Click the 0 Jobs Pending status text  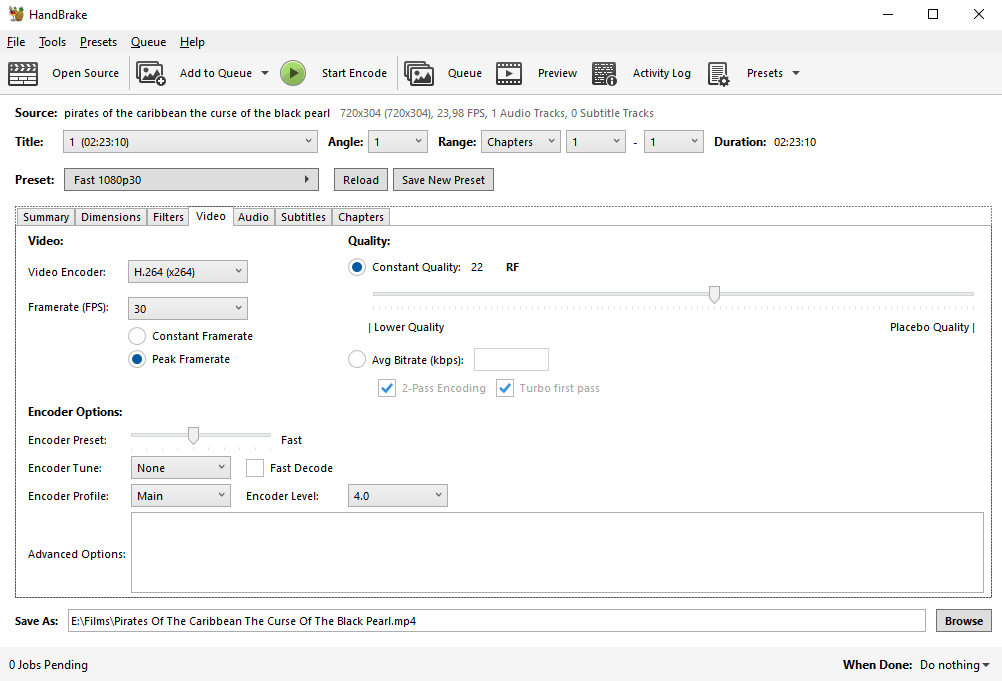pos(49,665)
